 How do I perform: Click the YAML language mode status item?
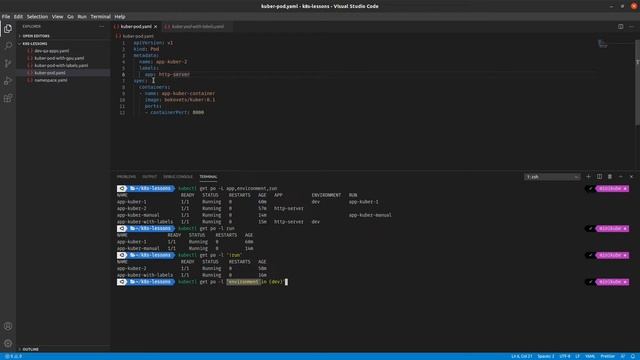pyautogui.click(x=590, y=356)
